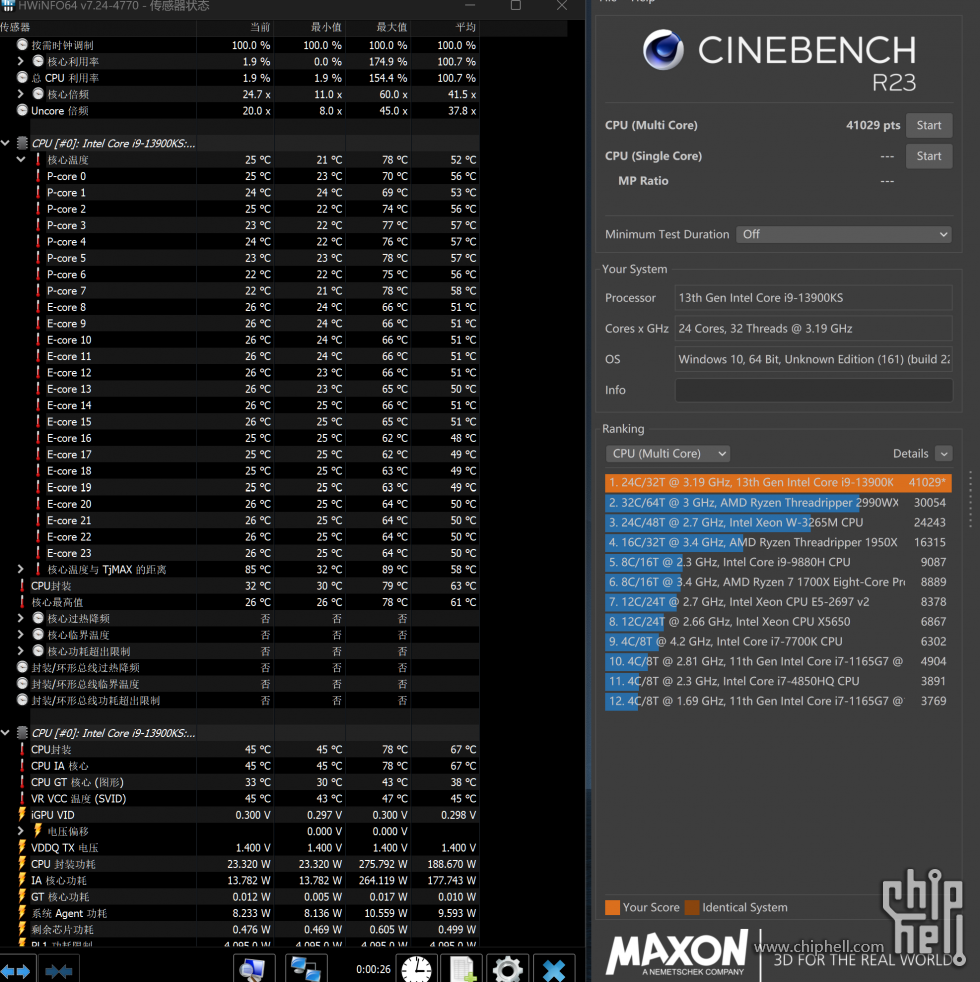
Task: Click thermometer icon of E-core 8 row
Action: tap(38, 307)
